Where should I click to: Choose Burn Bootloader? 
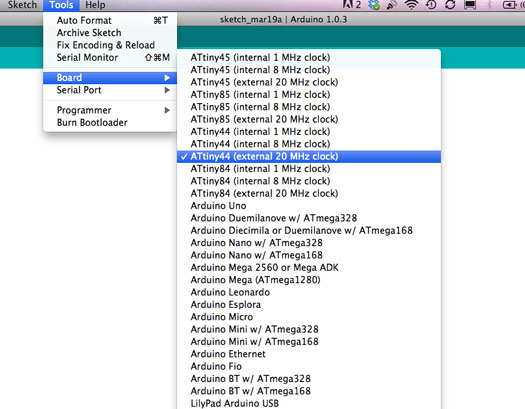click(110, 122)
